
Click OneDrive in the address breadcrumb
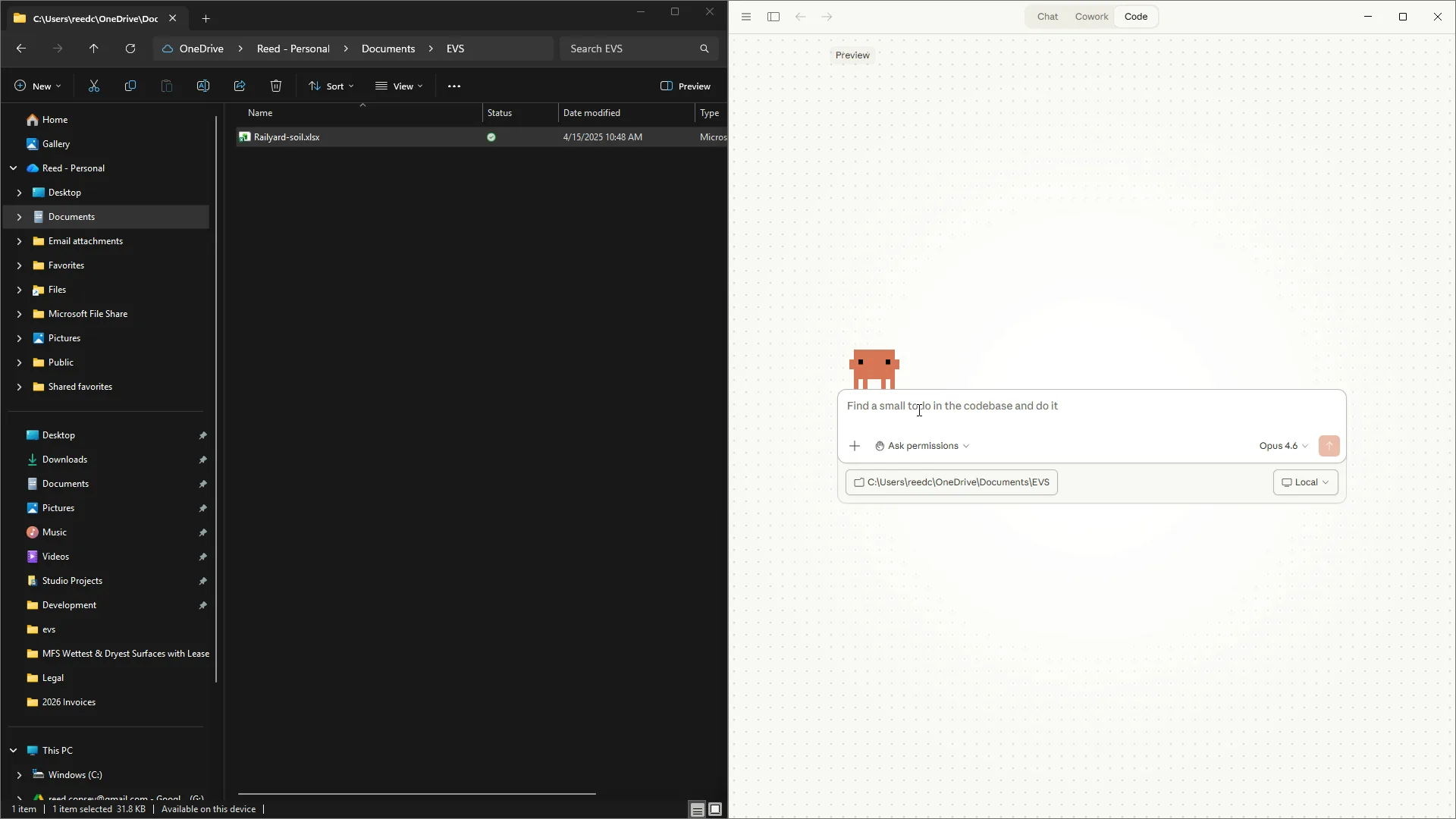[x=201, y=49]
